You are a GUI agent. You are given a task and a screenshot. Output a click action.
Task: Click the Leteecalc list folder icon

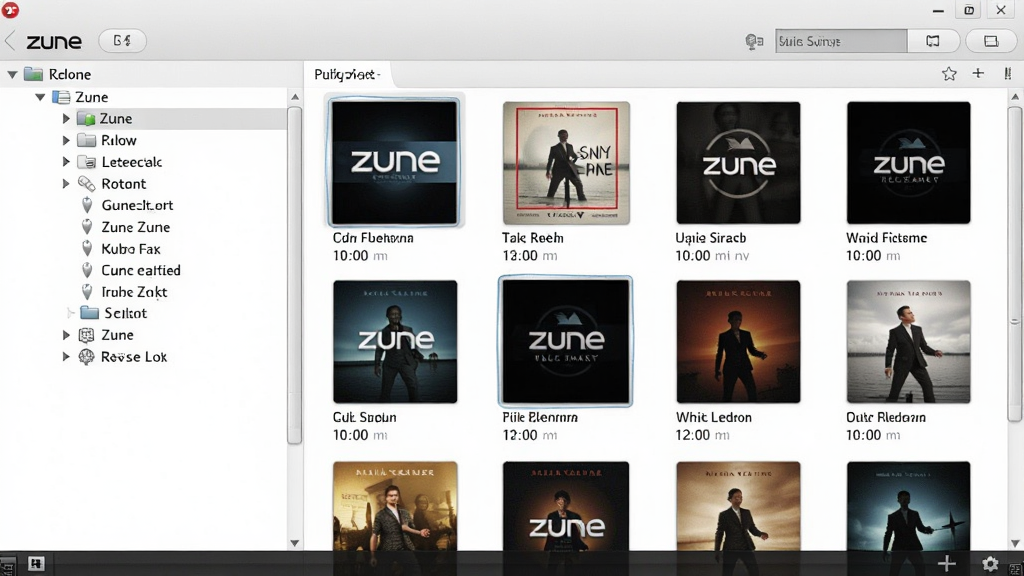86,162
